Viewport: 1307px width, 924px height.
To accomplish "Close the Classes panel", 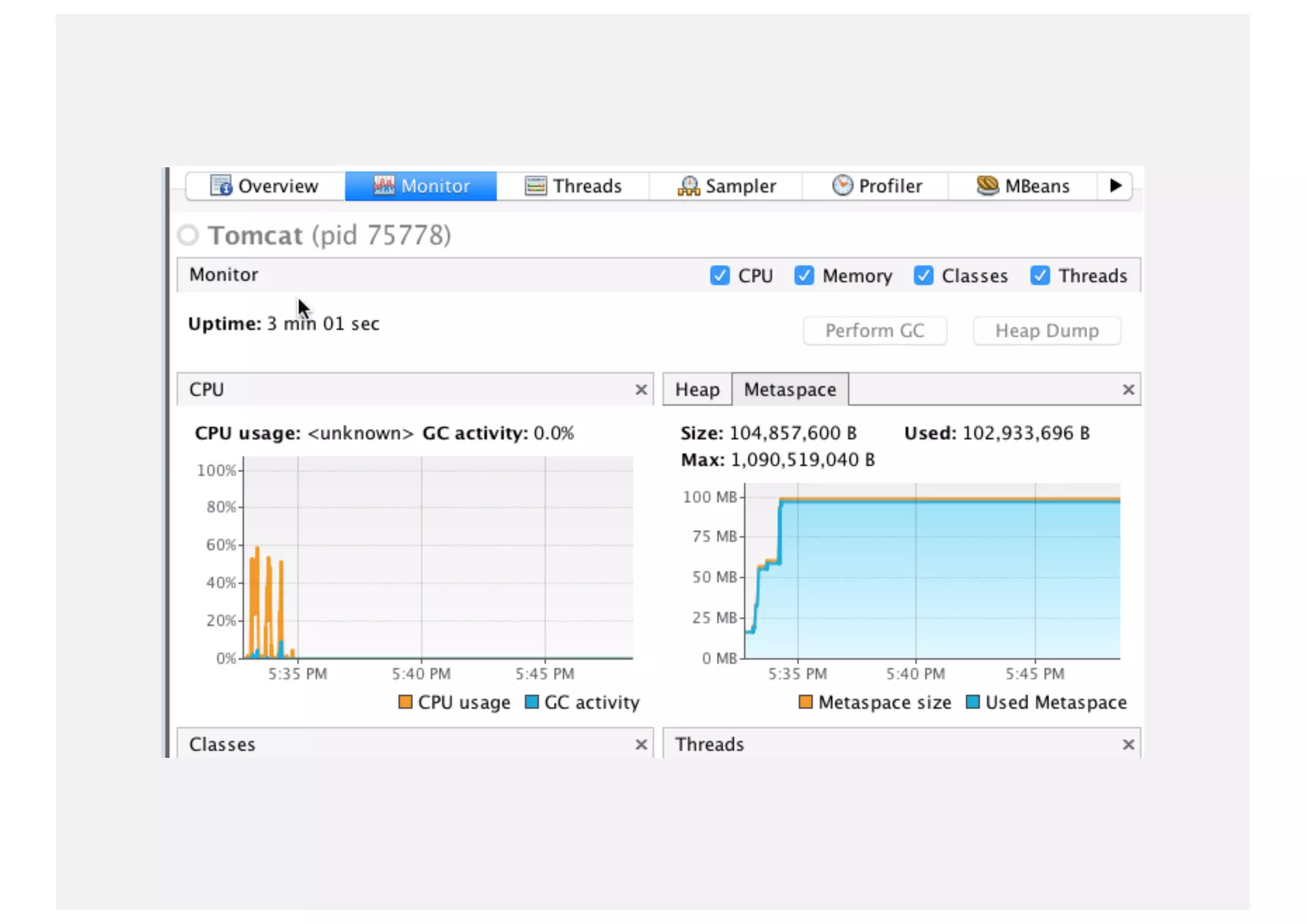I will pyautogui.click(x=641, y=745).
